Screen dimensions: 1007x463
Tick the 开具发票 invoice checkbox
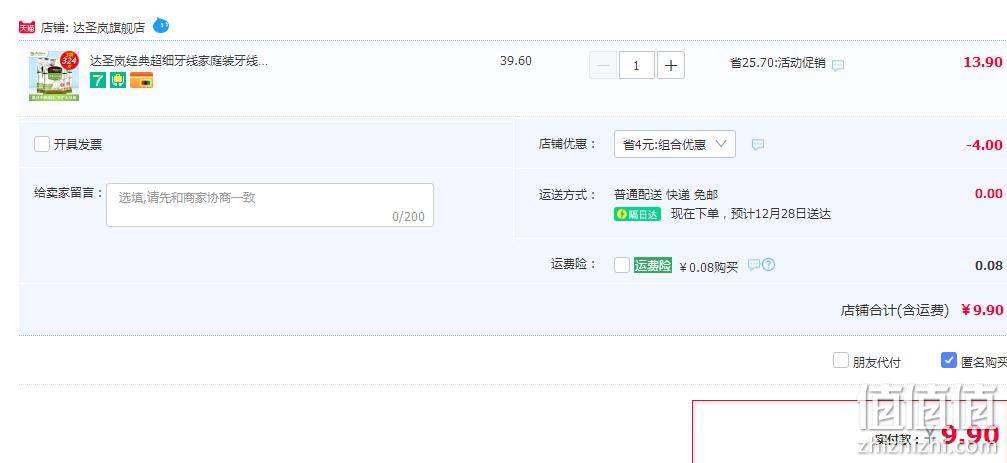coord(42,144)
